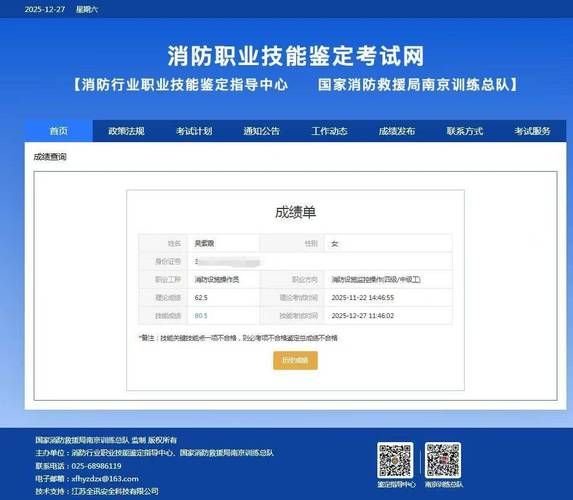Click the 南京训练总队 caption under the QR code

point(444,485)
